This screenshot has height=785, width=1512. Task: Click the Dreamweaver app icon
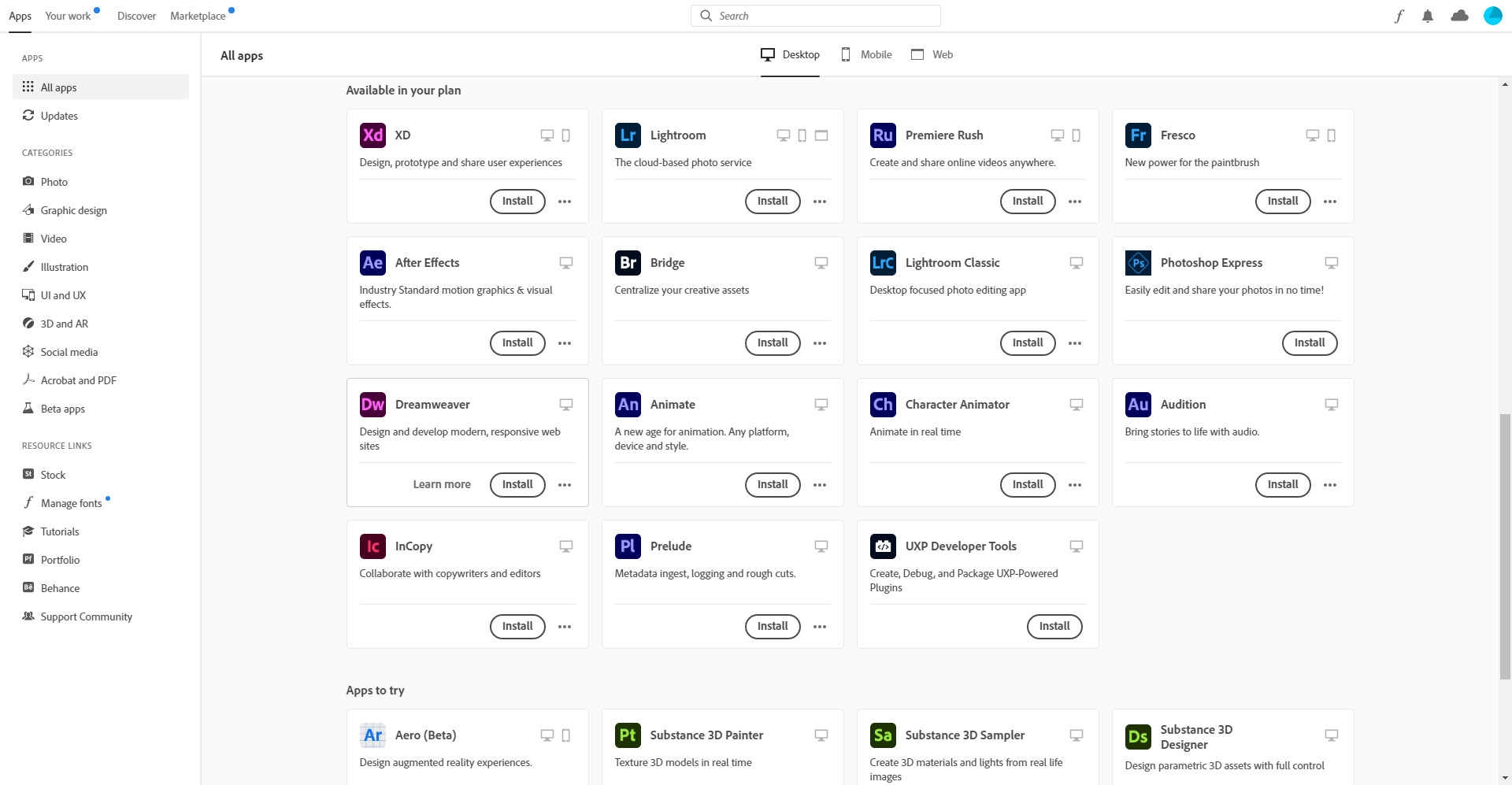pyautogui.click(x=372, y=405)
